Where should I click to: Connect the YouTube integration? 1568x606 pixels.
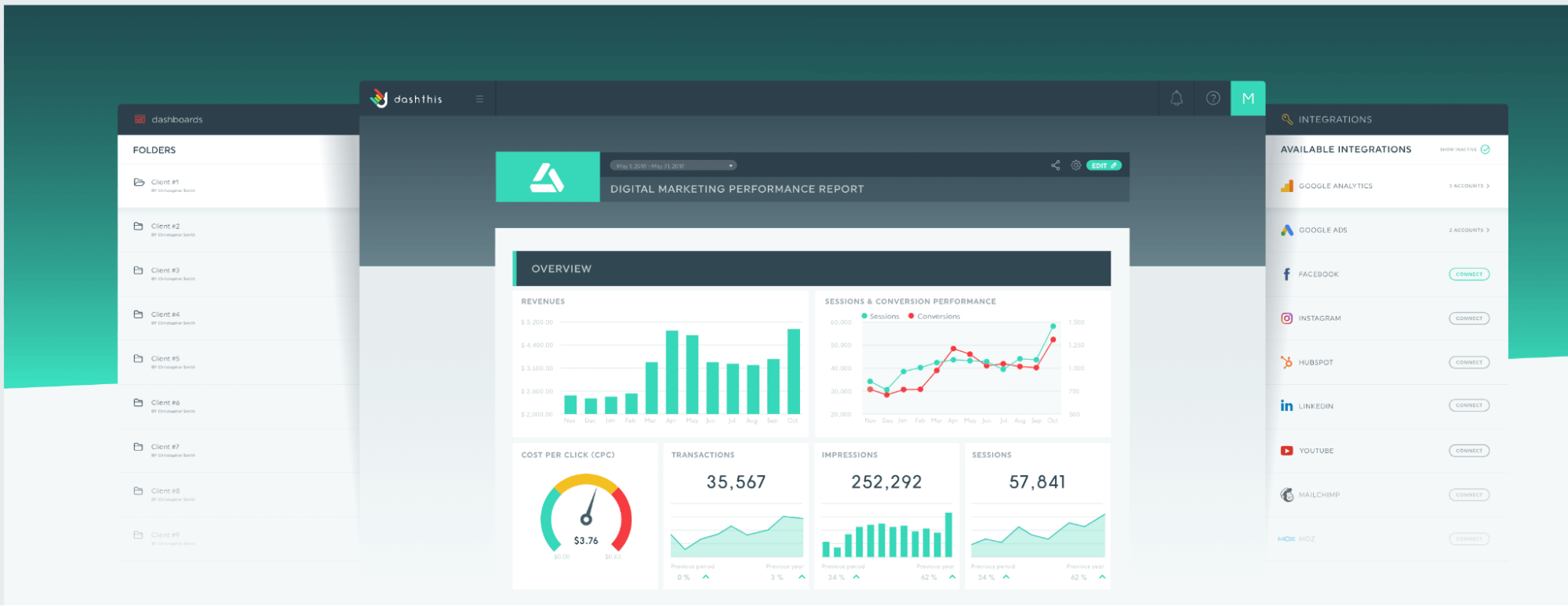pos(1468,451)
